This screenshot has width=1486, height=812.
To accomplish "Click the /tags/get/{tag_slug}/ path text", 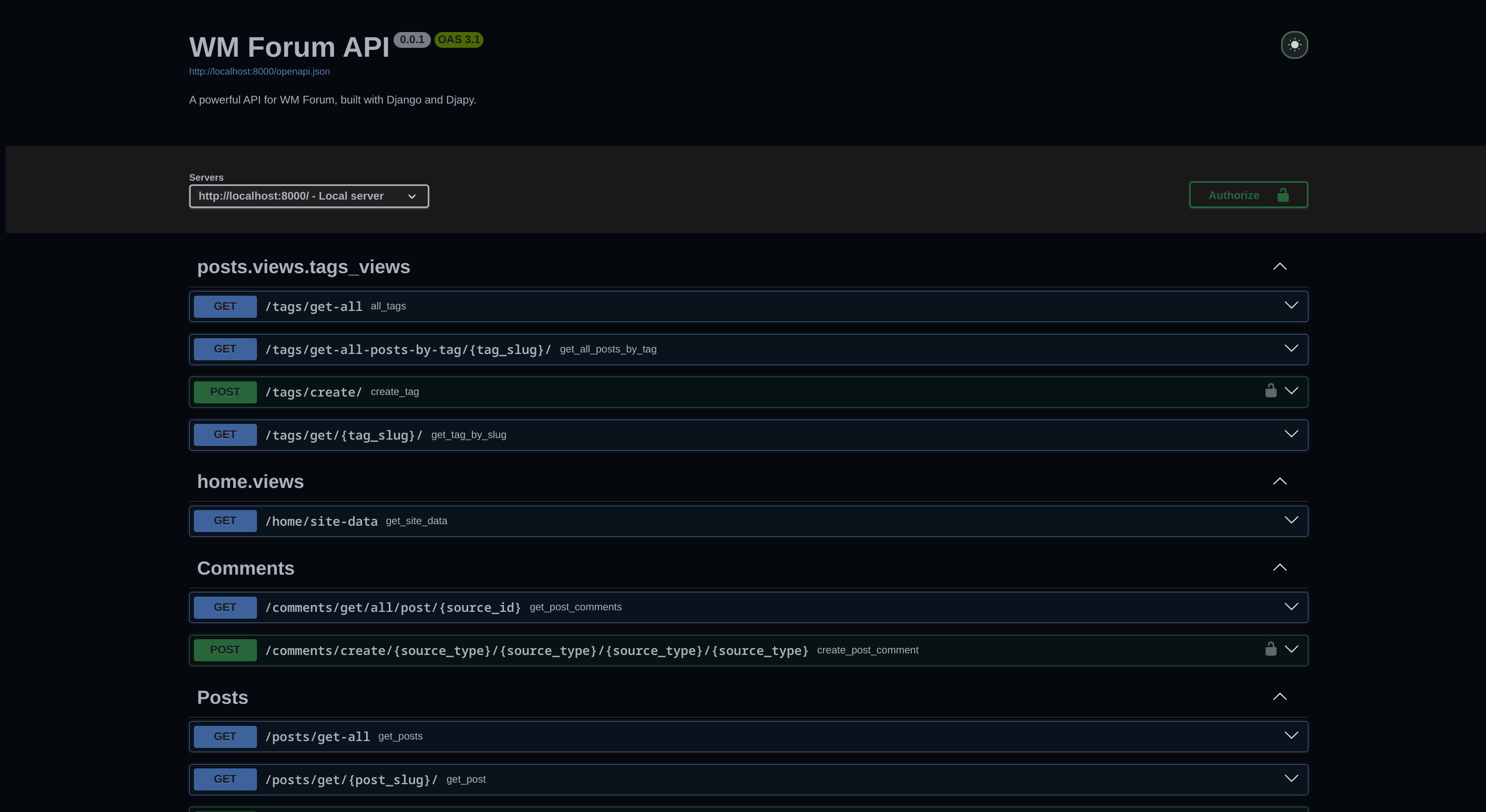I will click(x=344, y=435).
